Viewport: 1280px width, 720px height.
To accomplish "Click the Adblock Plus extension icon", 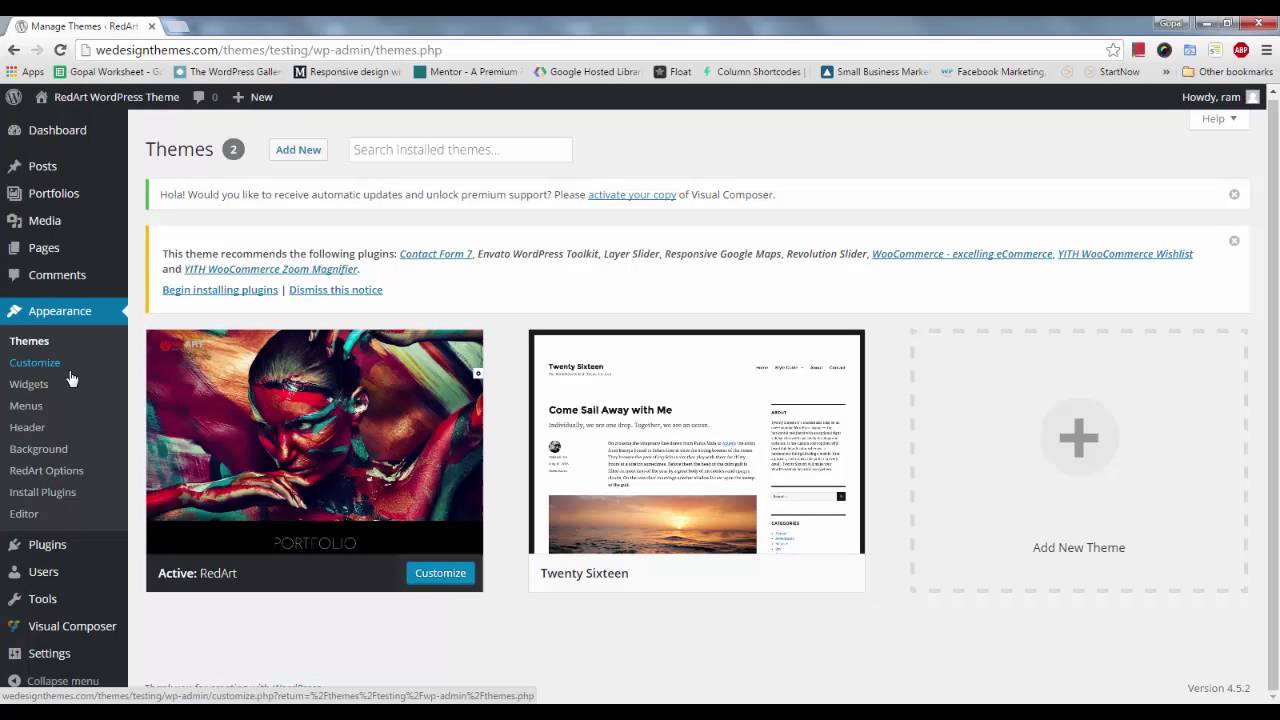I will tap(1241, 50).
